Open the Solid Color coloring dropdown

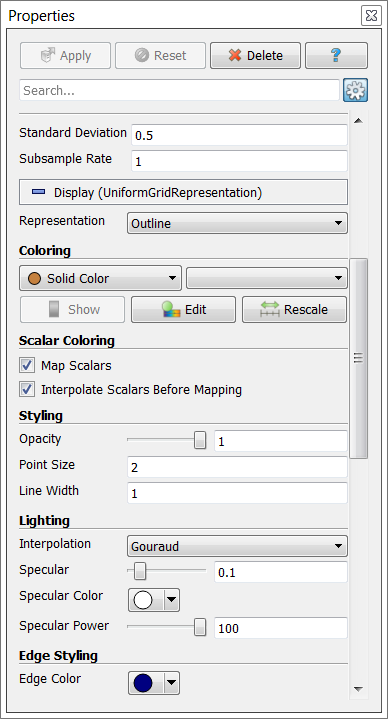[100, 278]
